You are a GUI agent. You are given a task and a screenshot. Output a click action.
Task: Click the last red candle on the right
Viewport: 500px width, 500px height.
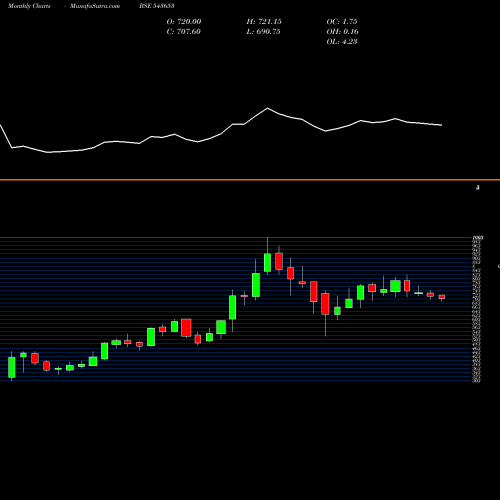click(442, 297)
